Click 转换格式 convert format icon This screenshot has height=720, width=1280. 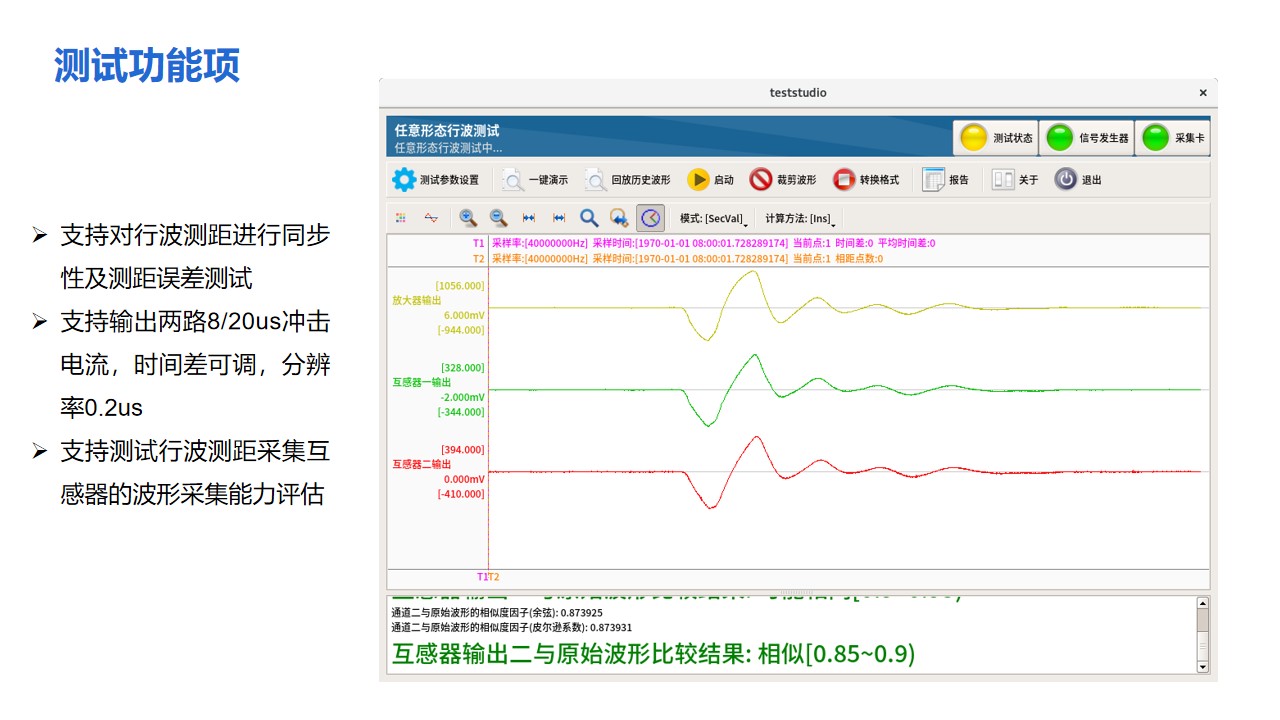pos(845,180)
